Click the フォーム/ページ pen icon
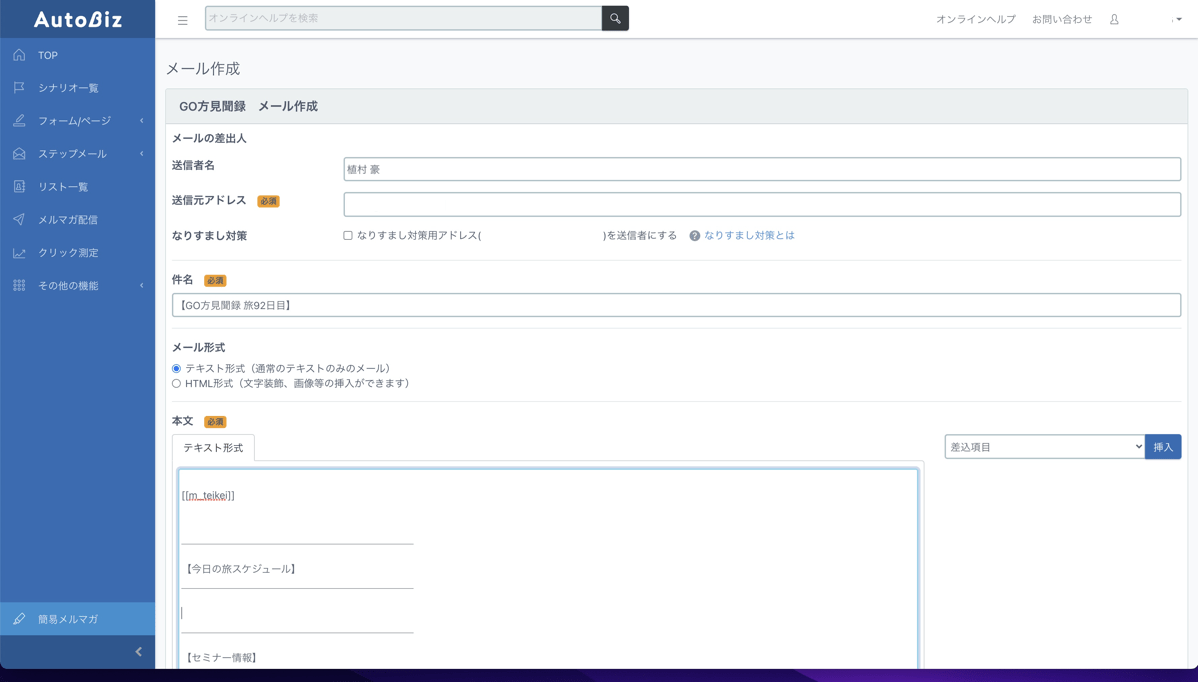 (19, 121)
